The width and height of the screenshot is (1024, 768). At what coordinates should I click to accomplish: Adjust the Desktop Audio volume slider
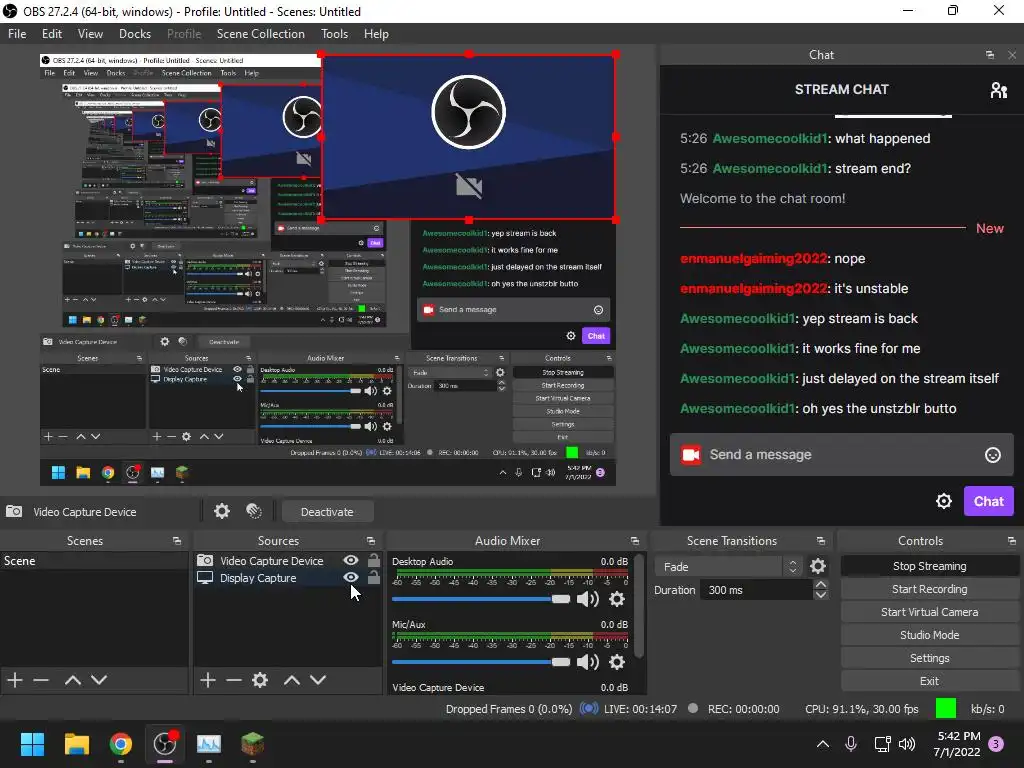[x=481, y=599]
